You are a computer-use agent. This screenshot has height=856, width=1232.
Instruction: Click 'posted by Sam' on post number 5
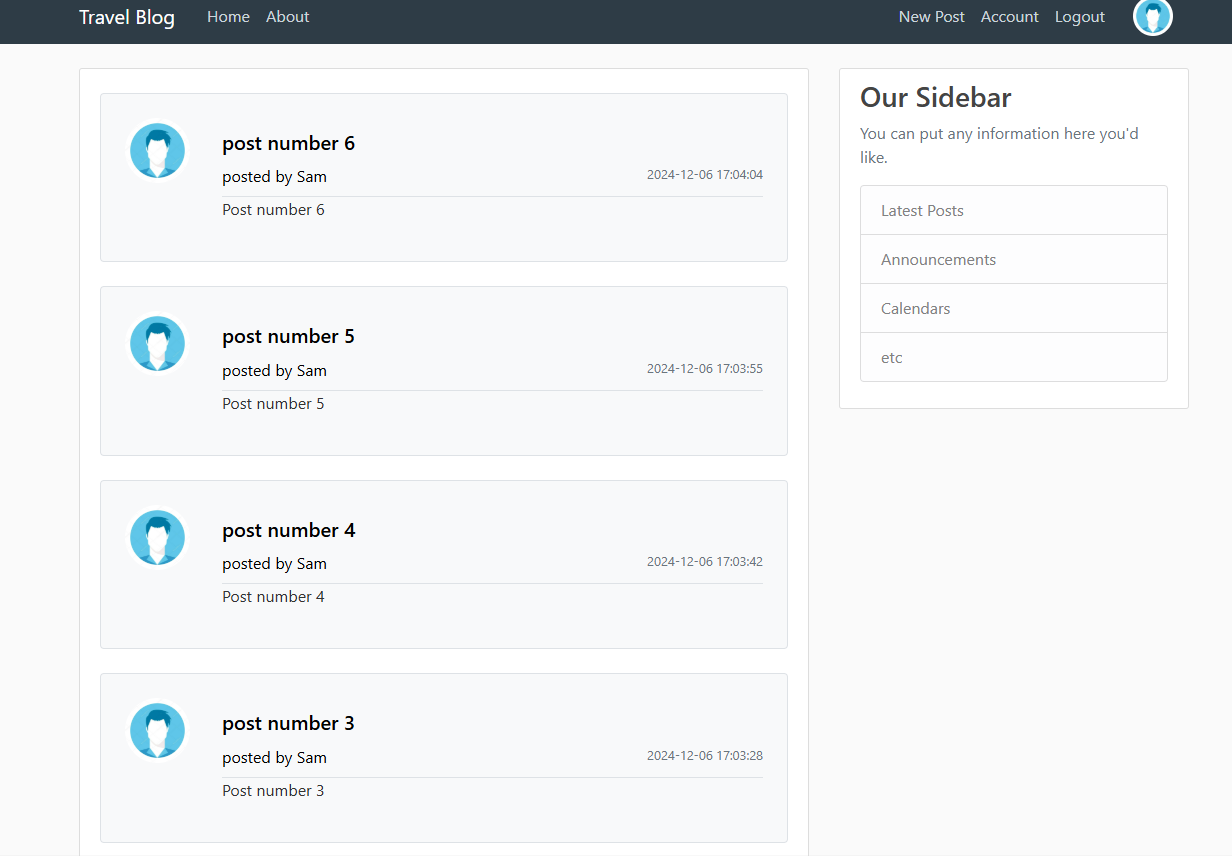tap(274, 371)
